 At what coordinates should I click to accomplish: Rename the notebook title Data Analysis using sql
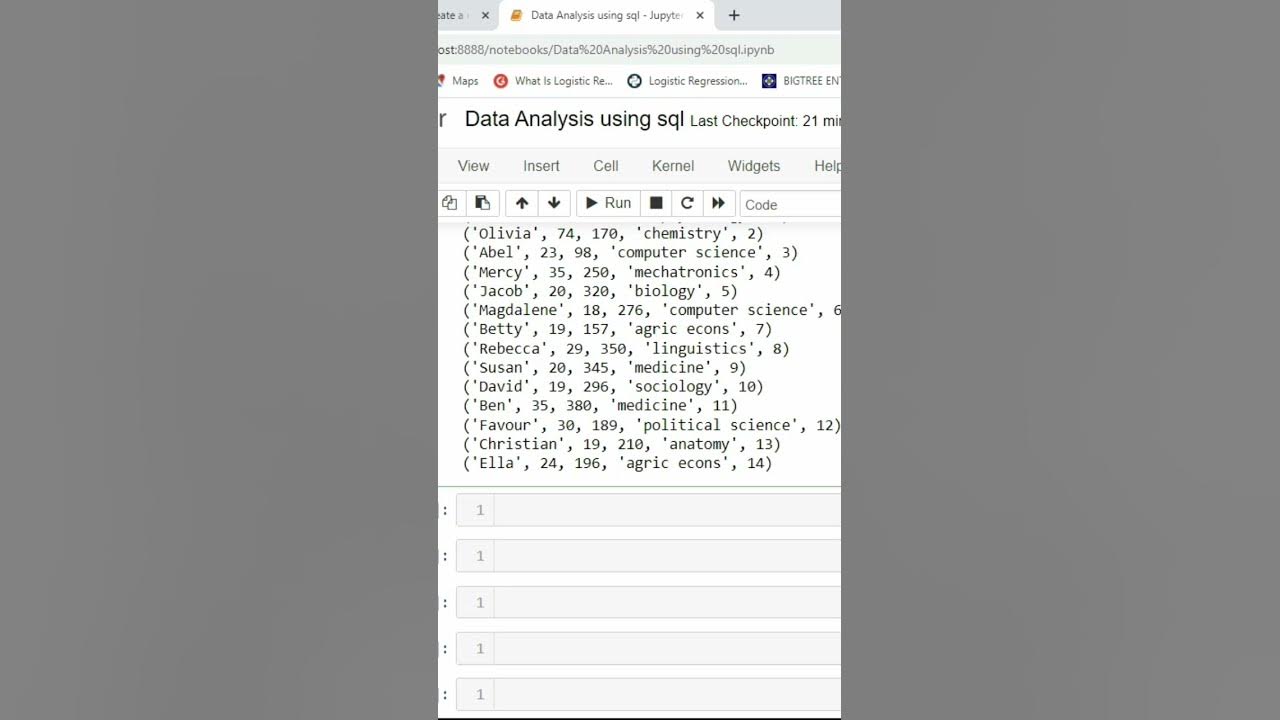[574, 119]
